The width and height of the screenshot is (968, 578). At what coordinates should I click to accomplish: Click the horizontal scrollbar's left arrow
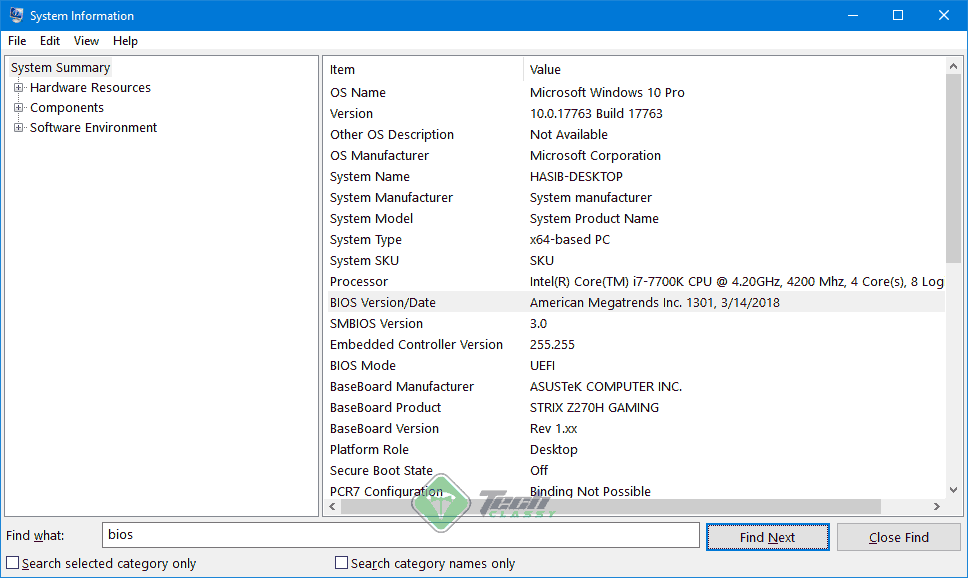point(331,506)
